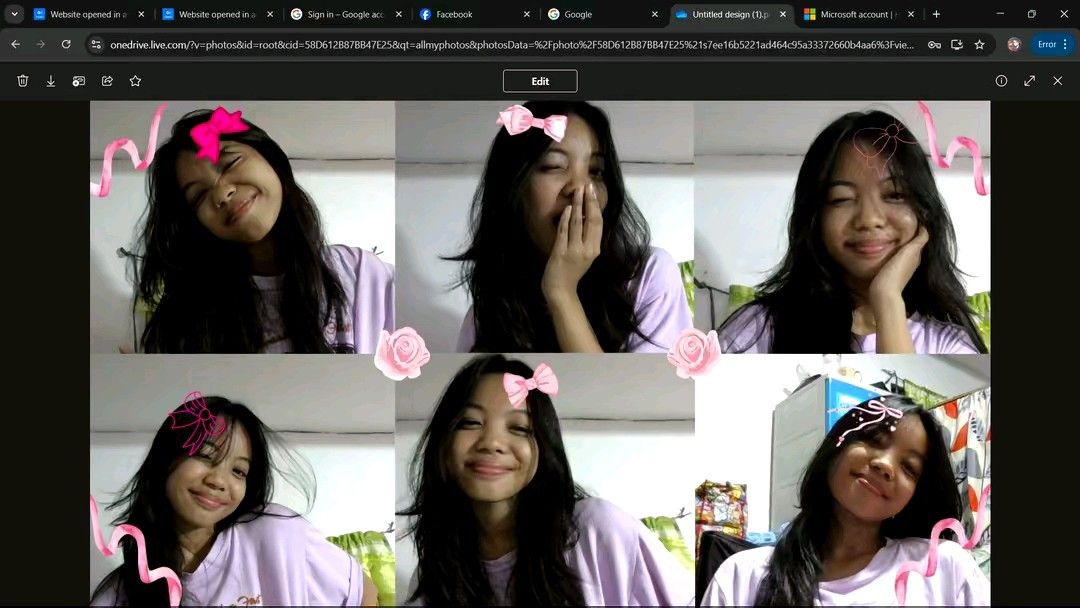Mark the photo as favorite with star
The width and height of the screenshot is (1080, 608).
pos(135,81)
